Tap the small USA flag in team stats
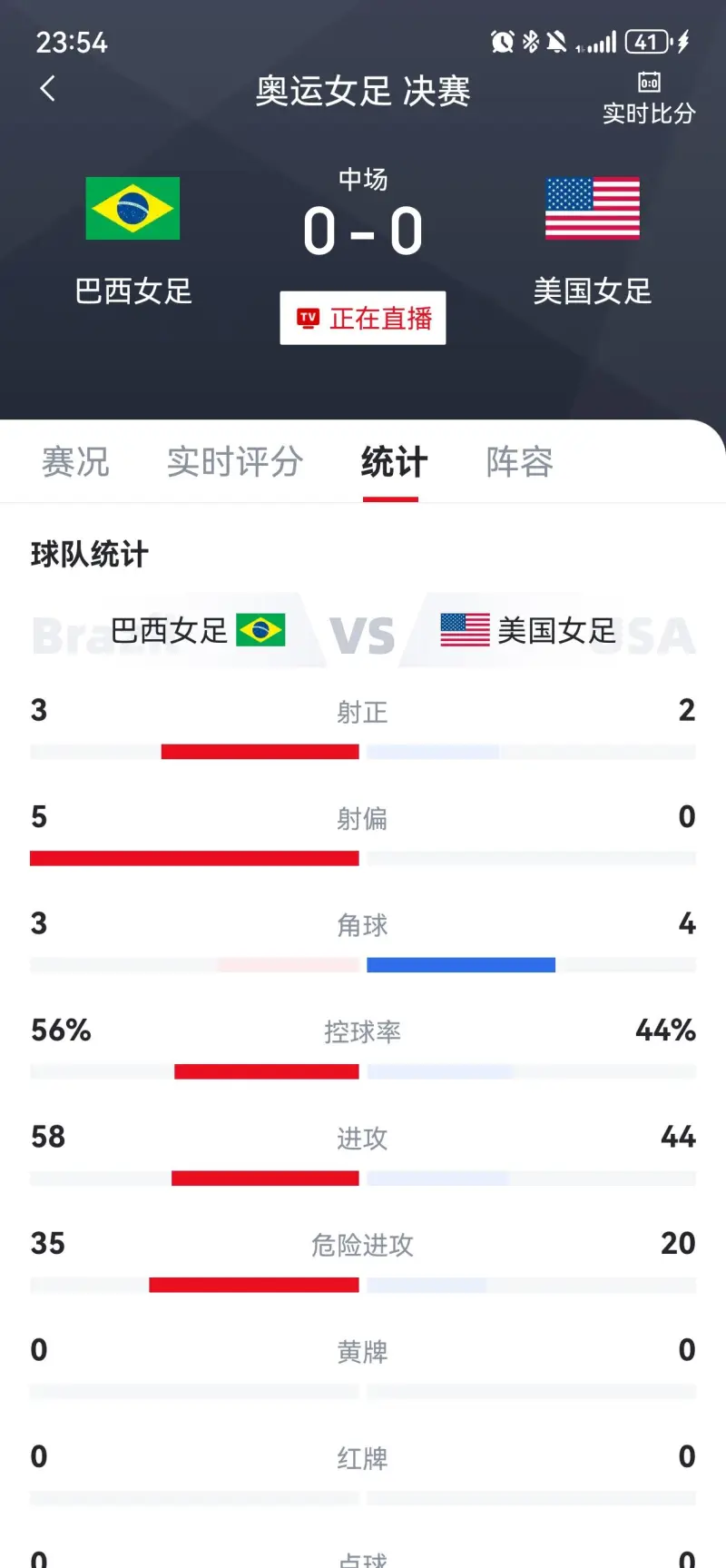The image size is (726, 1568). (465, 630)
